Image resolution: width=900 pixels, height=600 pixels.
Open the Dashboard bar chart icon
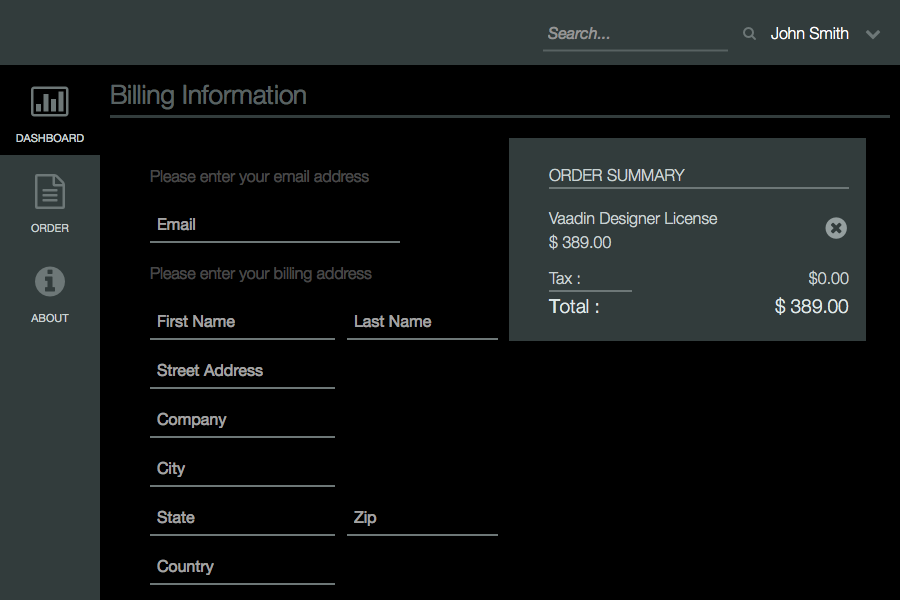(x=49, y=101)
